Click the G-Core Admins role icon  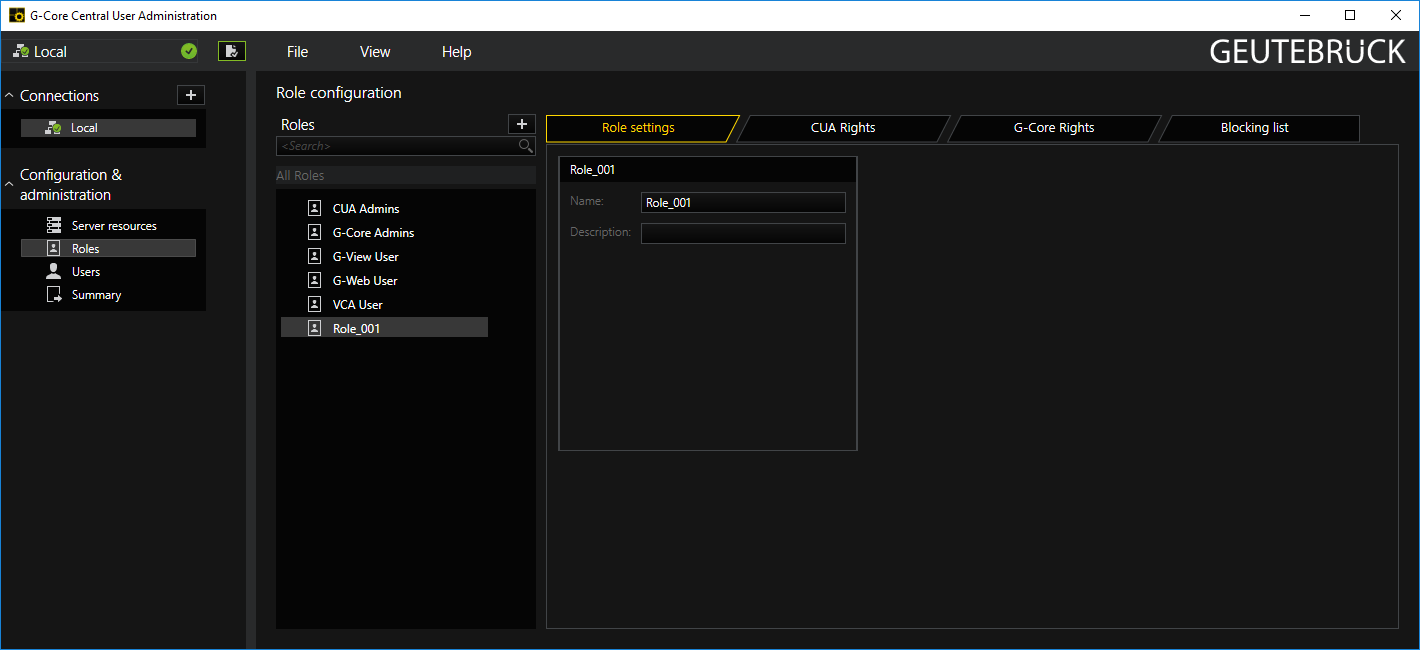pos(315,233)
